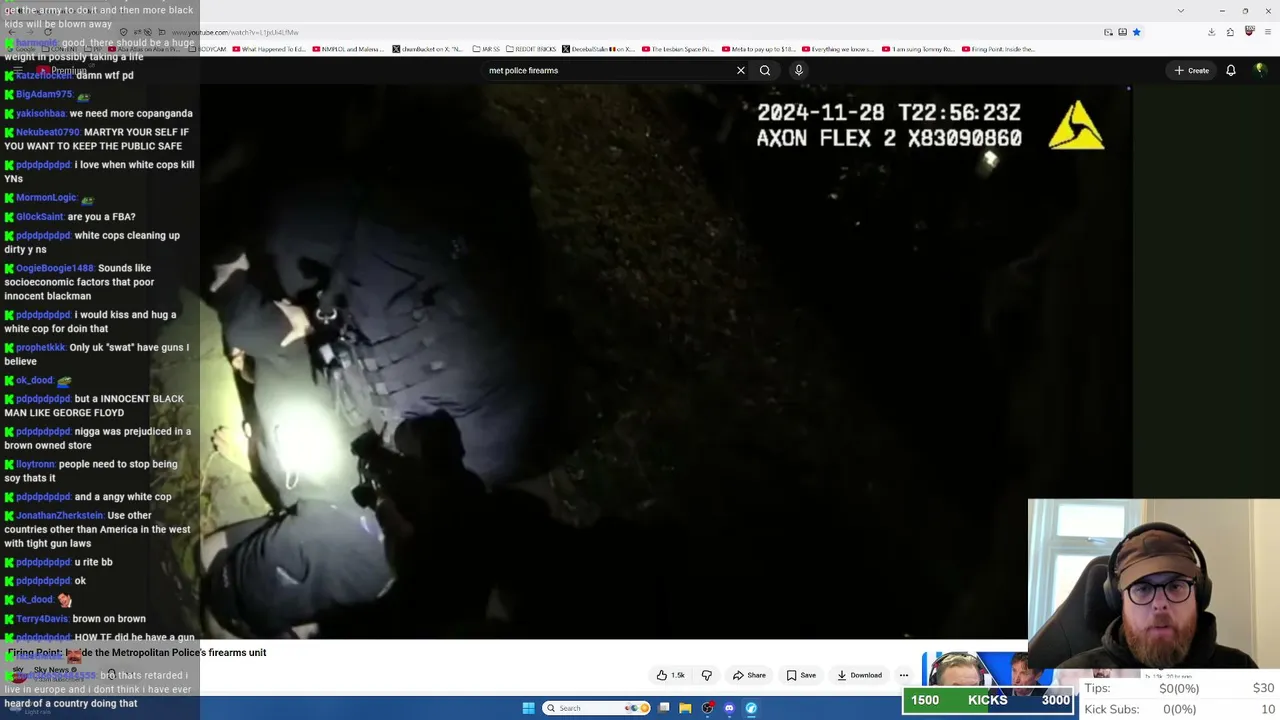
Task: Open the 'DecebalStalin' X bookmark
Action: [599, 49]
